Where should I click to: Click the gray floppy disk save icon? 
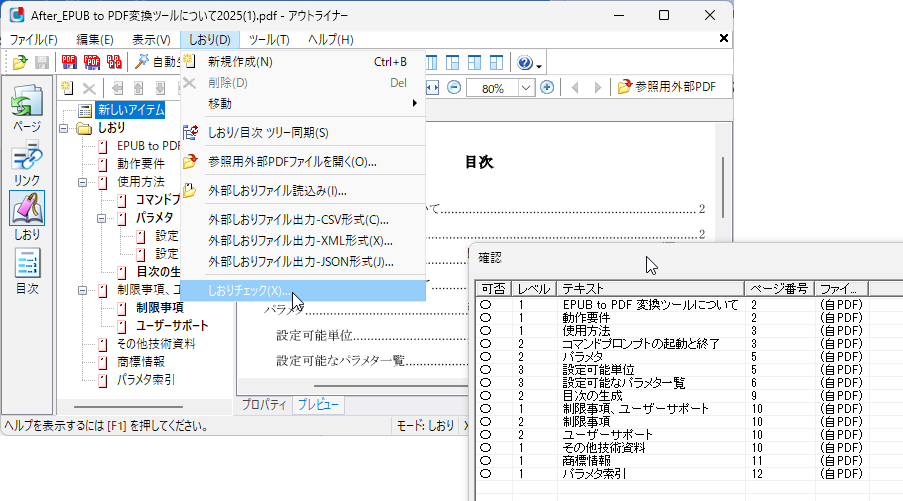click(x=42, y=62)
